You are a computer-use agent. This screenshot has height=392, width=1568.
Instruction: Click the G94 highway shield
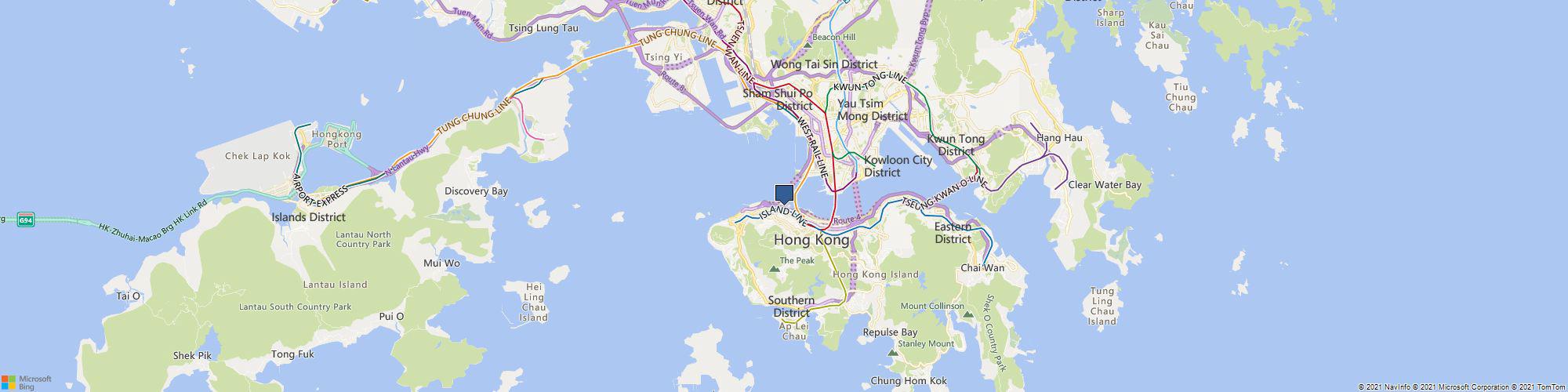(x=27, y=220)
